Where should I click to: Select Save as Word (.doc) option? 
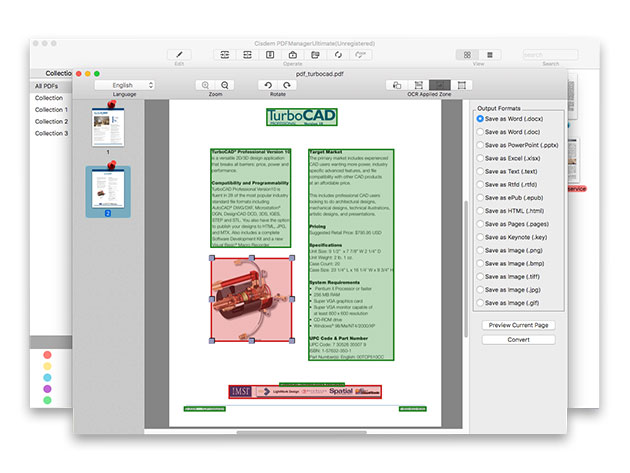coord(508,132)
